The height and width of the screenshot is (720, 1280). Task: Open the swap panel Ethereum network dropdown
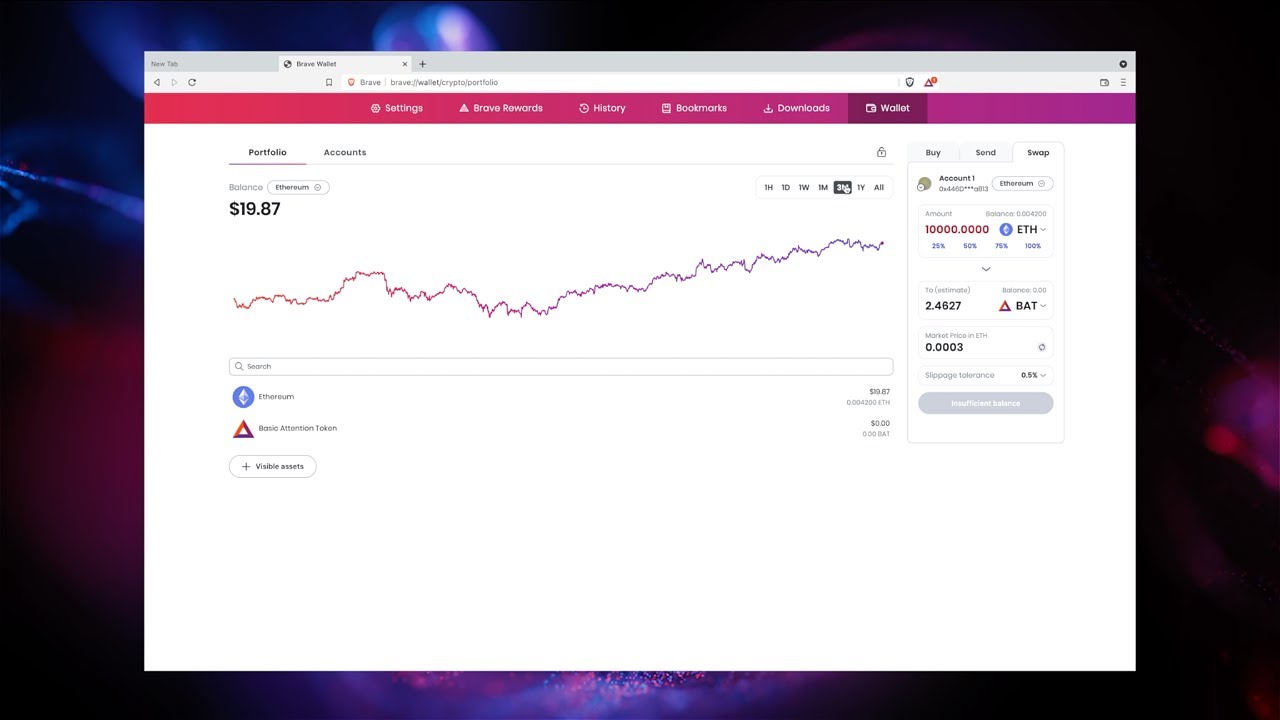pyautogui.click(x=1022, y=184)
